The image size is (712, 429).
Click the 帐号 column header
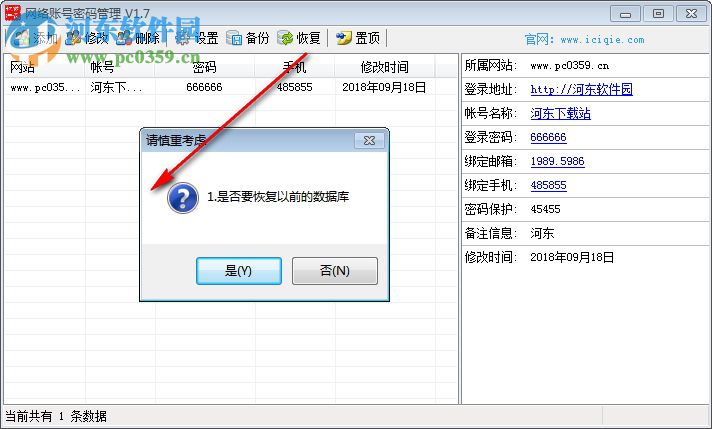coord(120,67)
